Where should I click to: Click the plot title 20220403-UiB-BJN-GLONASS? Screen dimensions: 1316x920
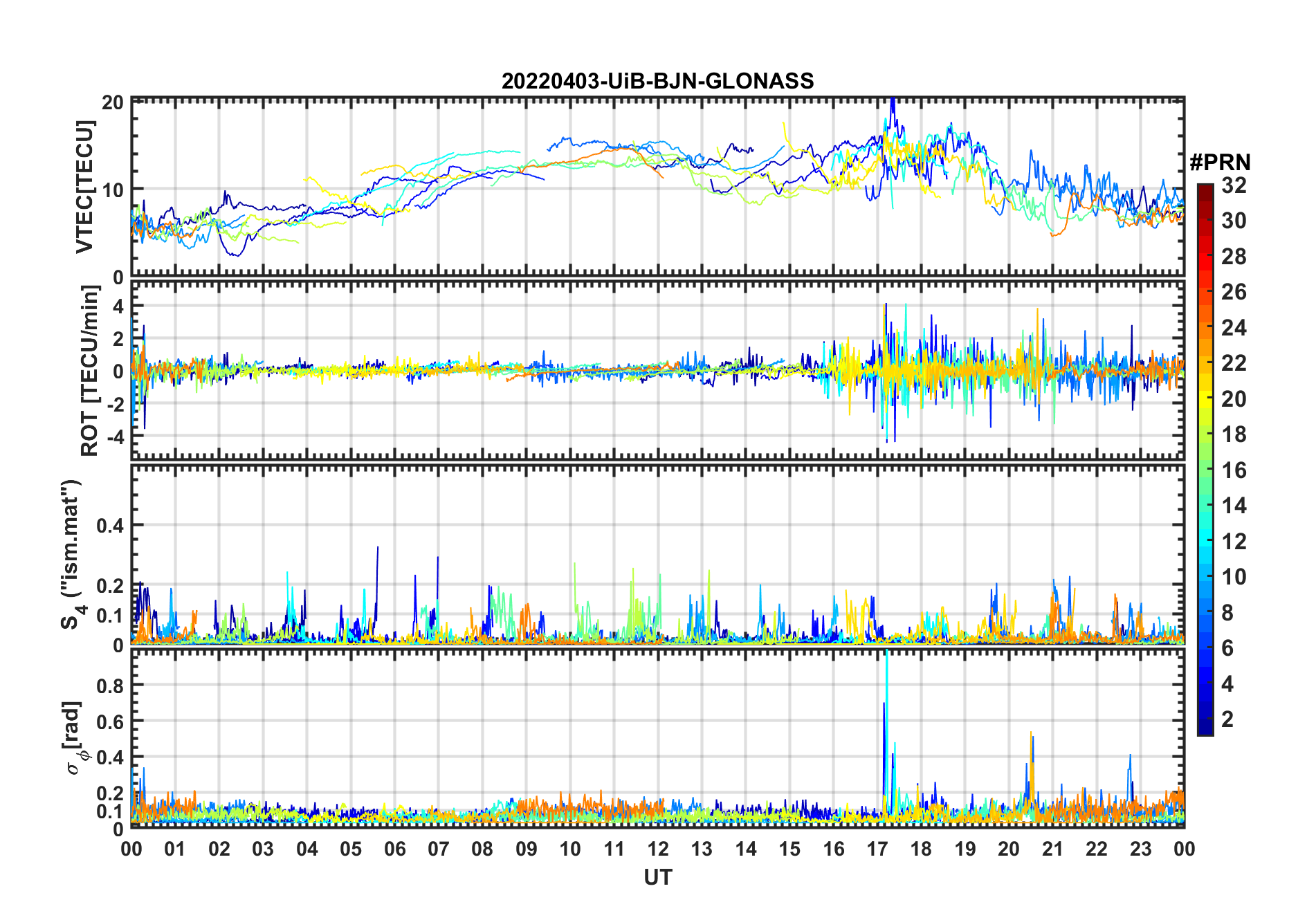click(x=657, y=81)
